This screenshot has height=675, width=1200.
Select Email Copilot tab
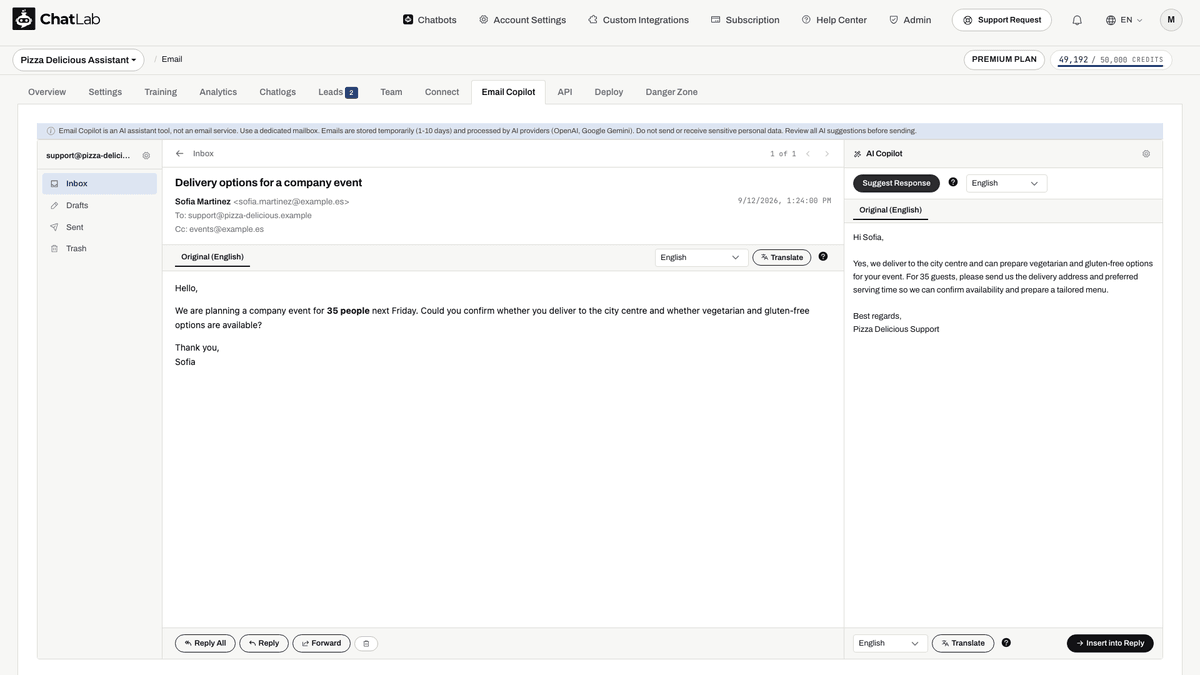508,92
